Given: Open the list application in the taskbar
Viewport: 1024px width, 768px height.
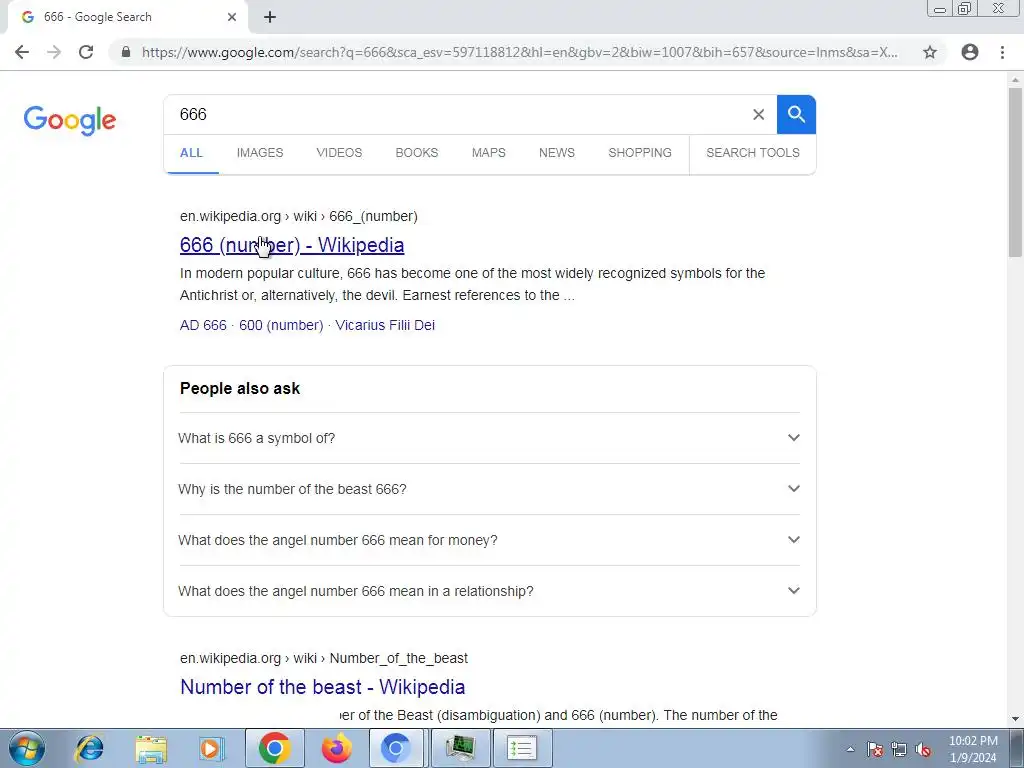Looking at the screenshot, I should 522,748.
